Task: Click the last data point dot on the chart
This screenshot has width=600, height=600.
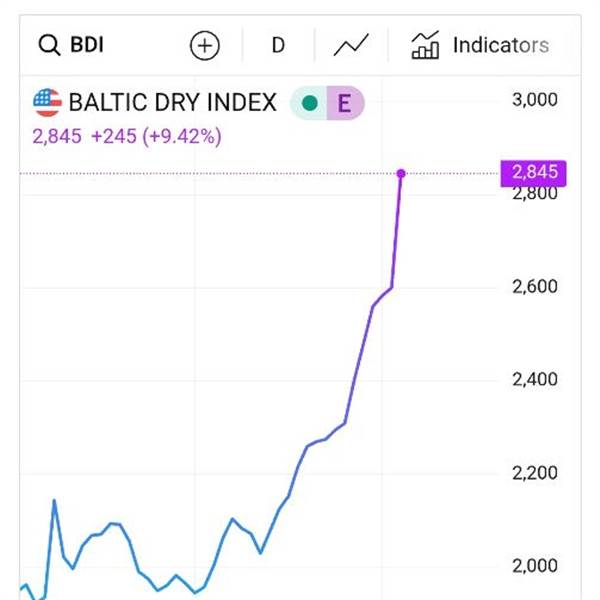Action: click(401, 174)
